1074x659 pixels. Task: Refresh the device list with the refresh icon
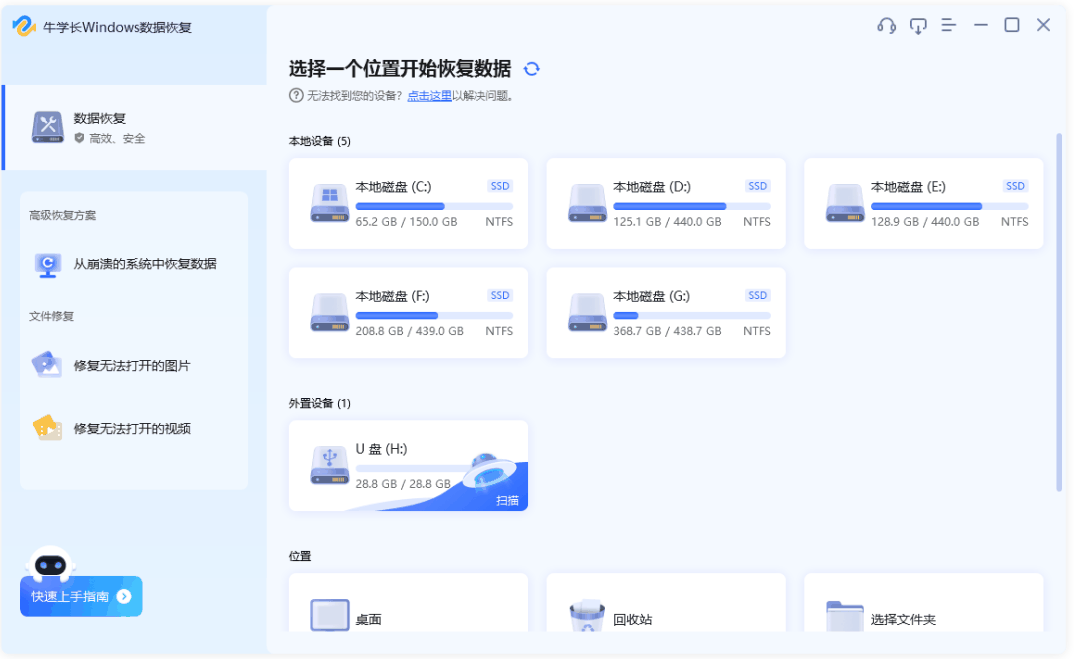point(532,70)
